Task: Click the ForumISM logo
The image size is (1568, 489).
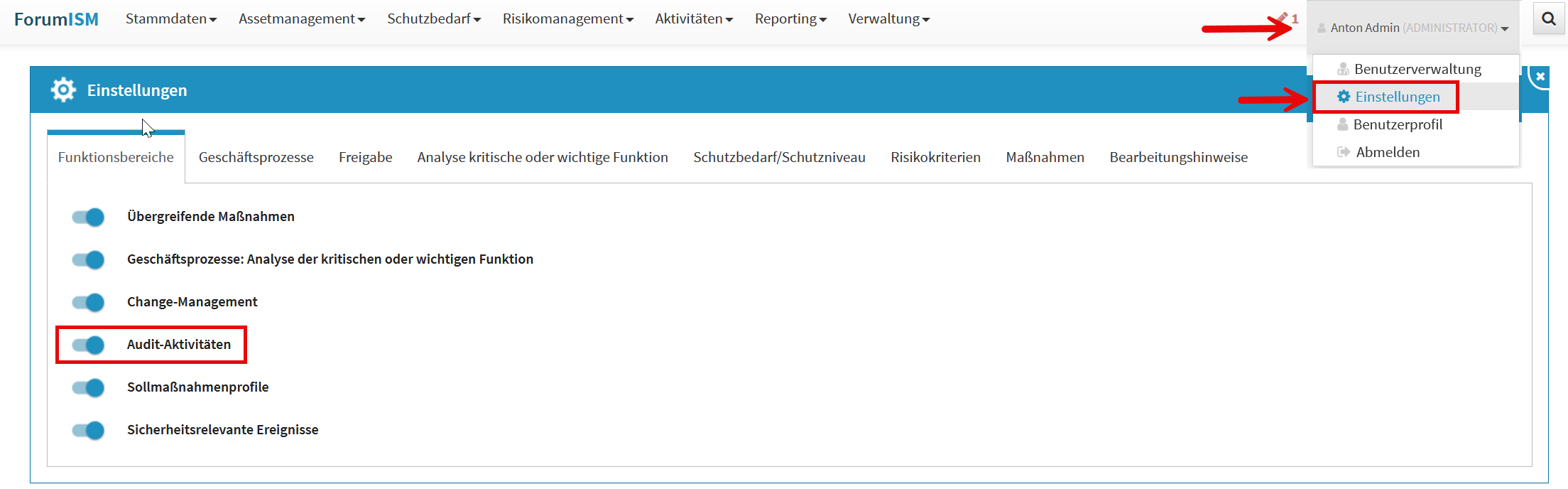Action: (x=56, y=19)
